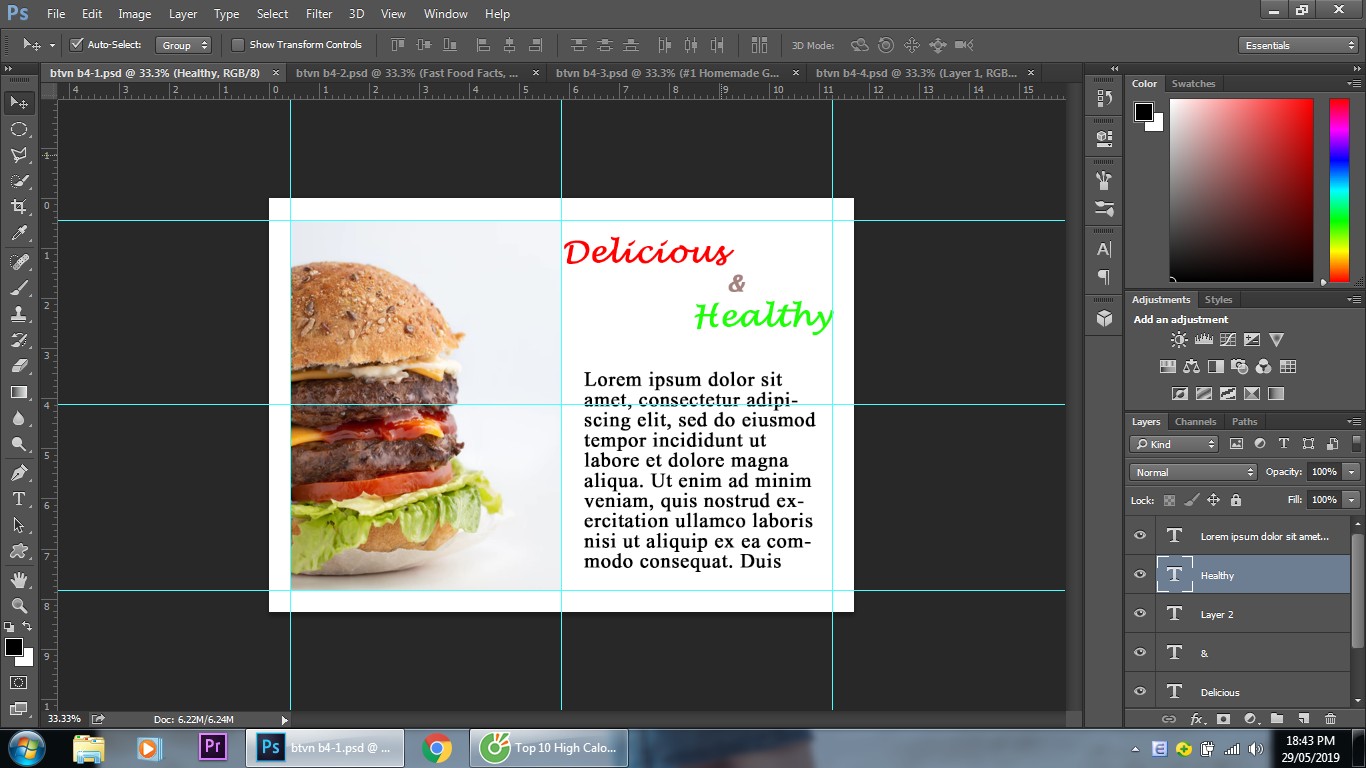This screenshot has height=768, width=1366.
Task: Open the layer style fx menu
Action: click(1196, 718)
